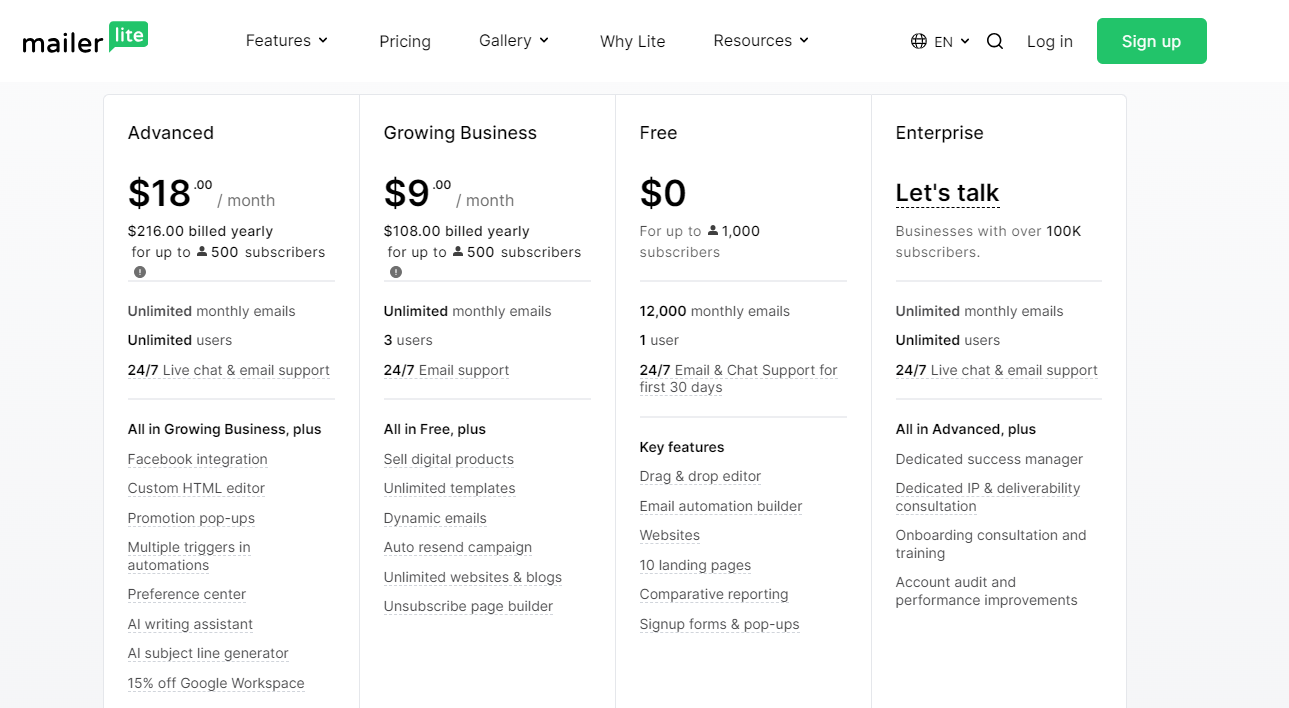Click the Email automation builder feature
Screen dimensions: 1289x708
pos(720,506)
